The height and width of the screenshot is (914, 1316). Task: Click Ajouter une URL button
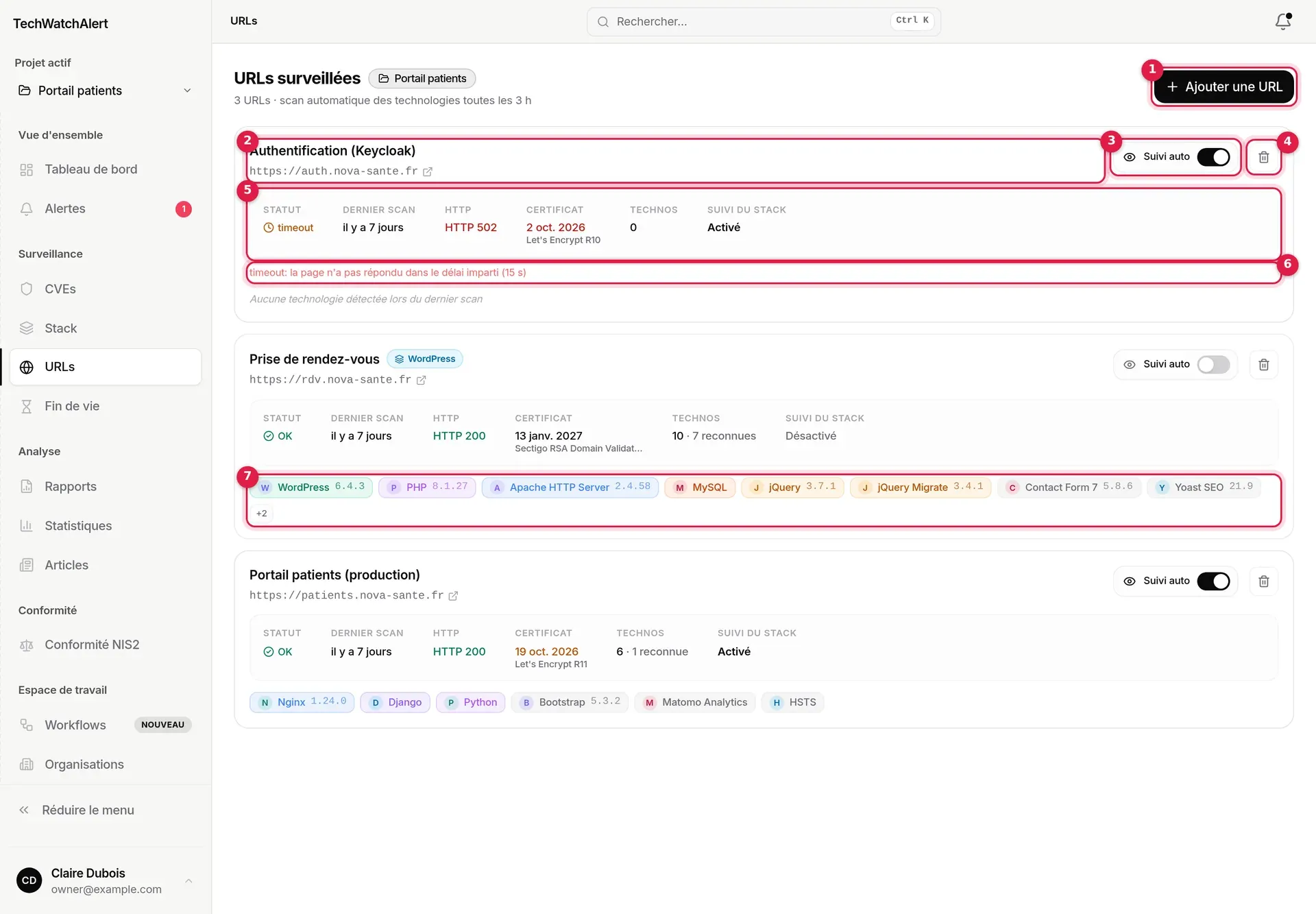tap(1223, 87)
